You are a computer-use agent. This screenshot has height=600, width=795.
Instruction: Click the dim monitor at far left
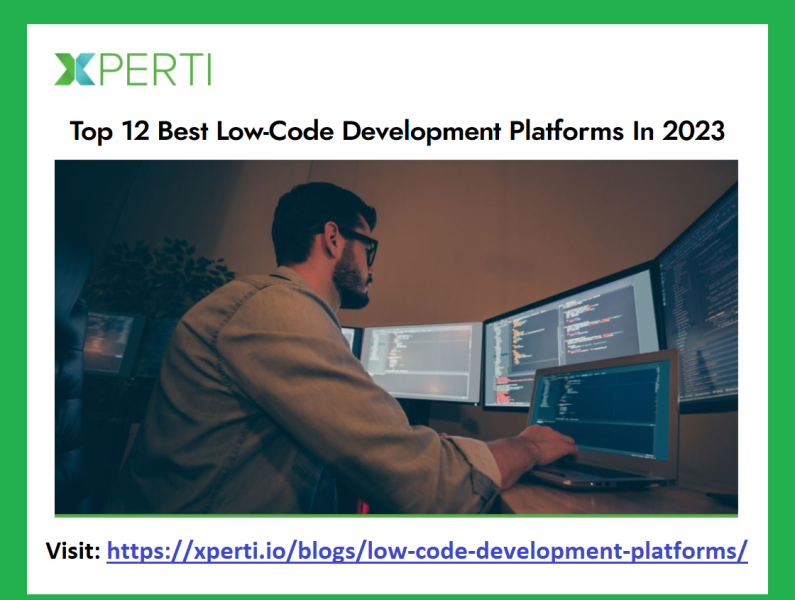[x=108, y=340]
